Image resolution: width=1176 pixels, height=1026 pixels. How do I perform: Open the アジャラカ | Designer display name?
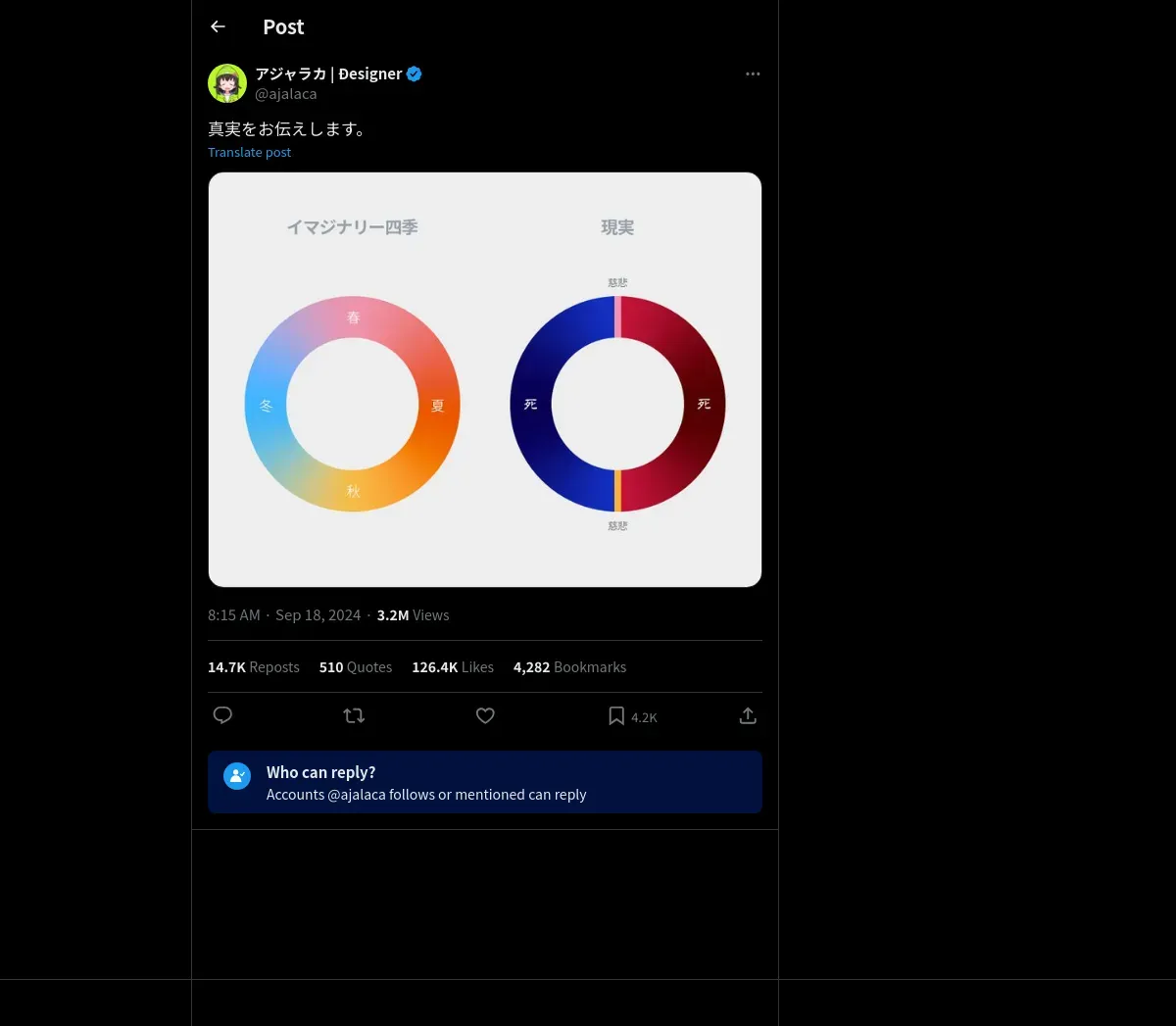(328, 73)
